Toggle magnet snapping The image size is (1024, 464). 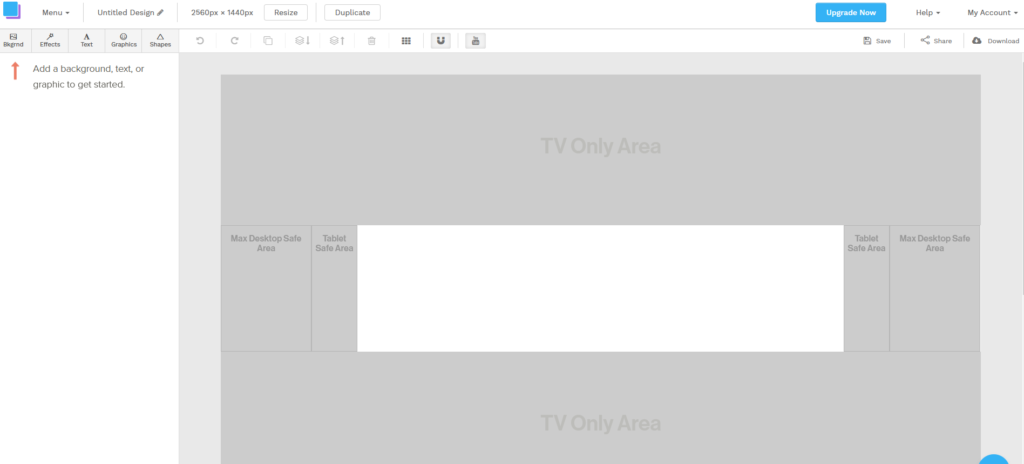(x=441, y=41)
